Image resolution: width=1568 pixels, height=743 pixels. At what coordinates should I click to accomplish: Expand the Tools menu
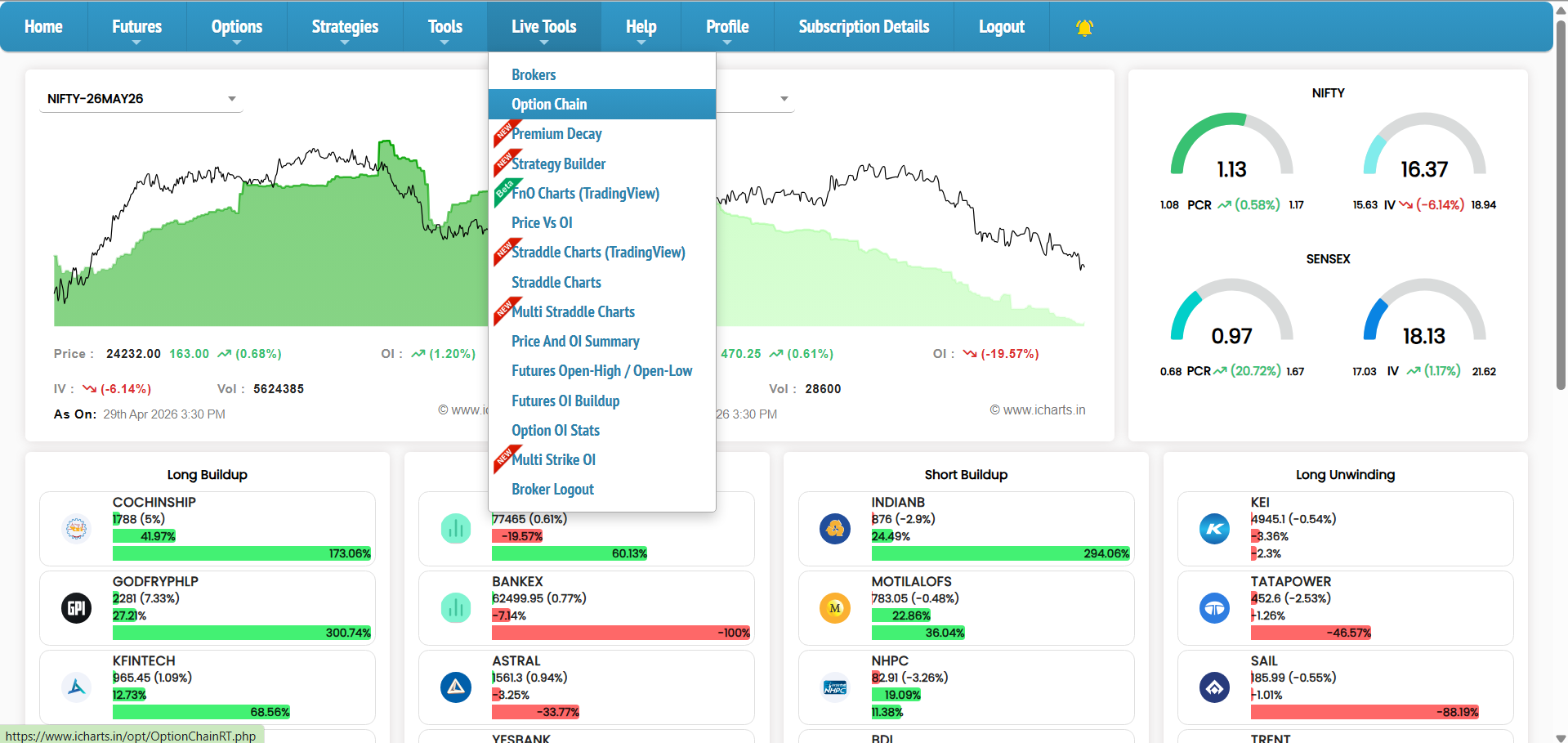(x=445, y=27)
